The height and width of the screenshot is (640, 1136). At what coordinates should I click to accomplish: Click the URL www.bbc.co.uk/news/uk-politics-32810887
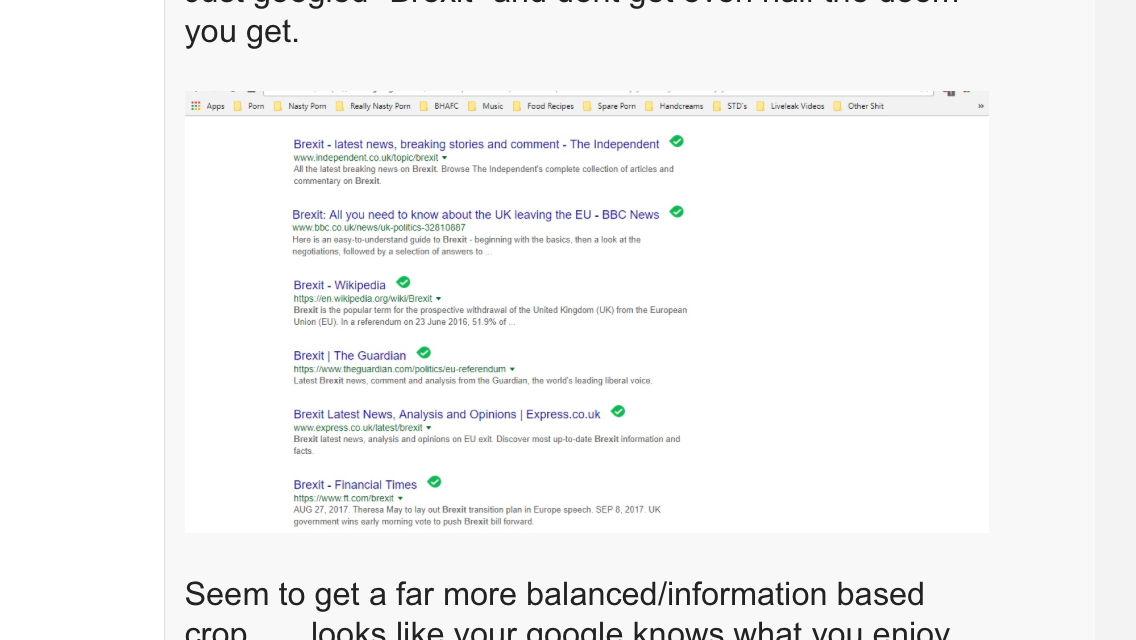[x=379, y=228]
